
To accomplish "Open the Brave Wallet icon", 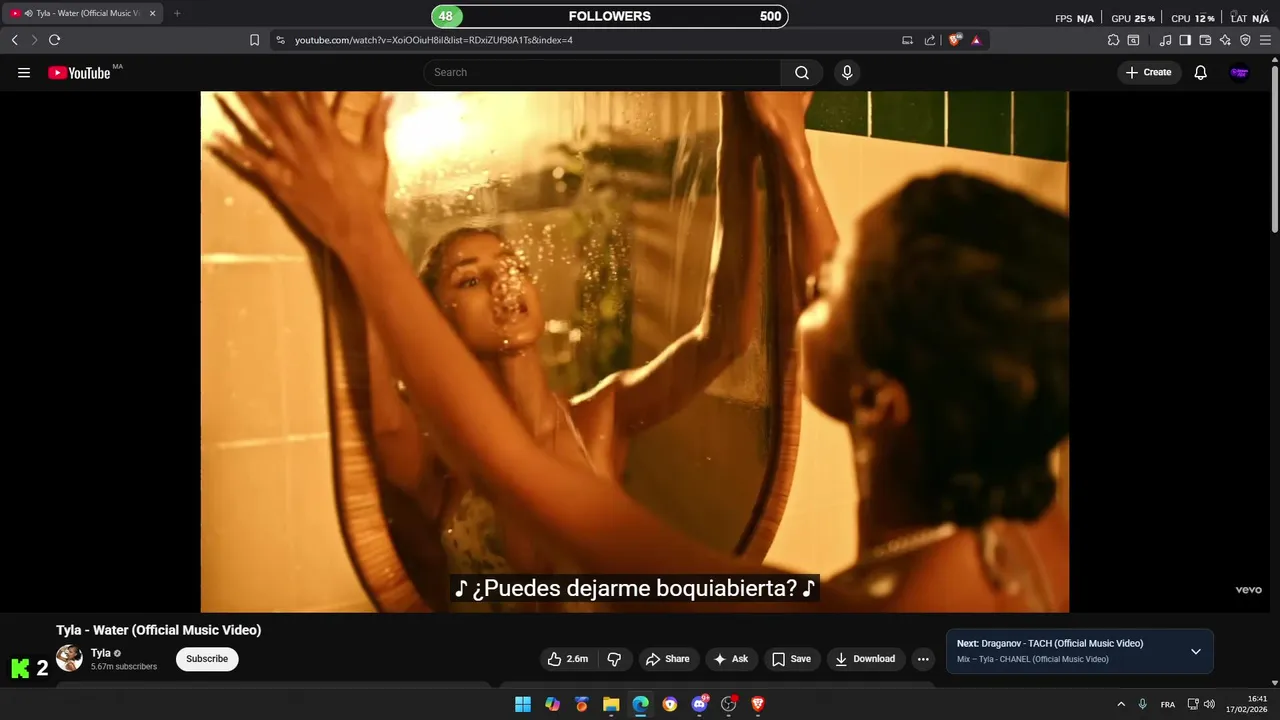I will (1205, 40).
